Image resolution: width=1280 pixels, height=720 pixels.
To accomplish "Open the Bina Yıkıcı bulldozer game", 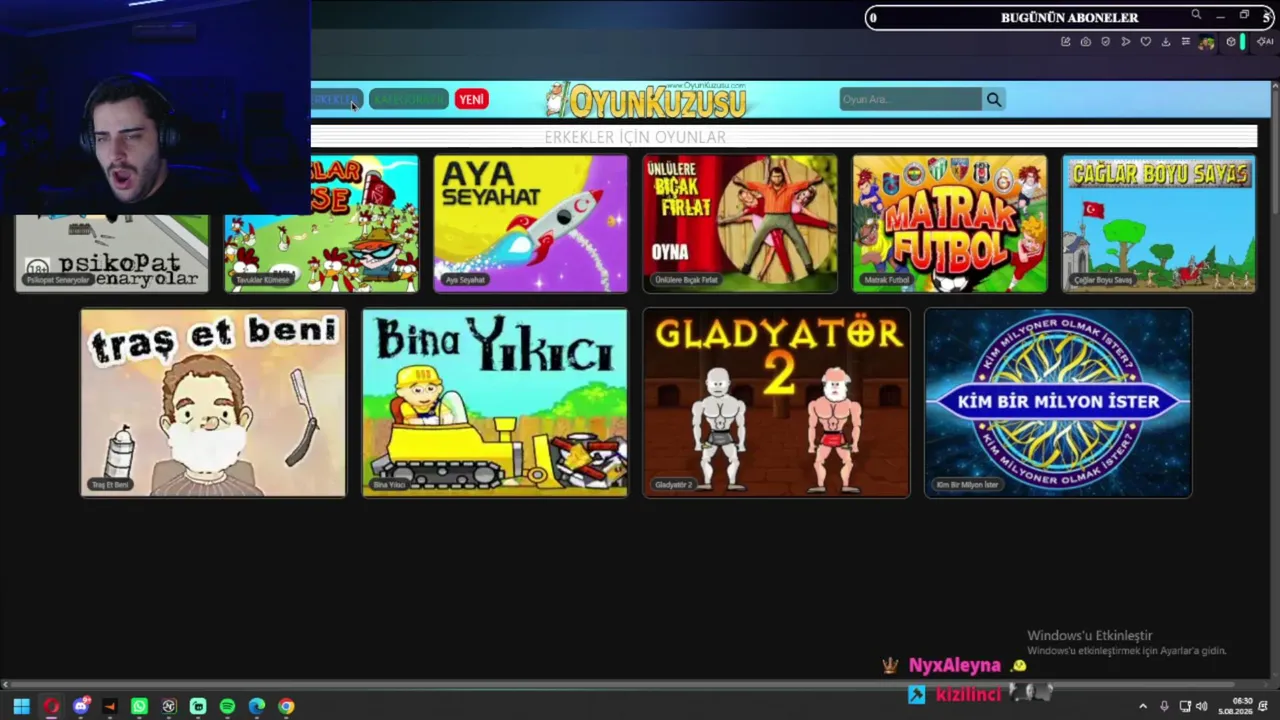I will tap(495, 402).
